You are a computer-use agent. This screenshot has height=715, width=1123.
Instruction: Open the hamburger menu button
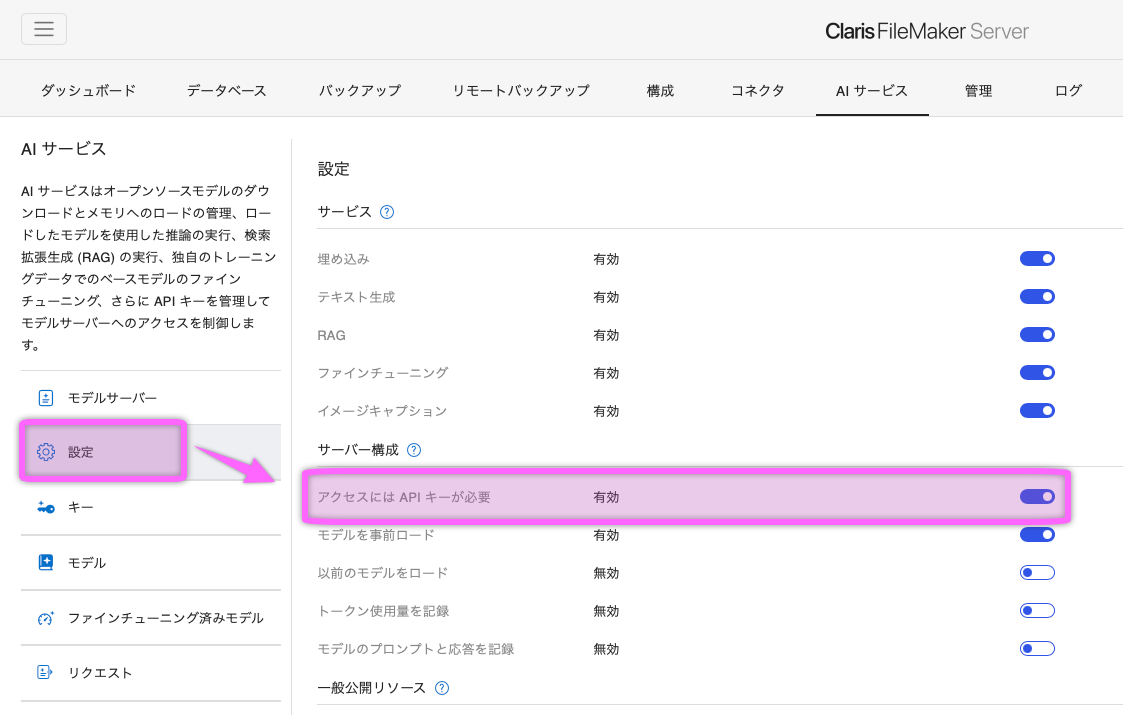point(44,29)
